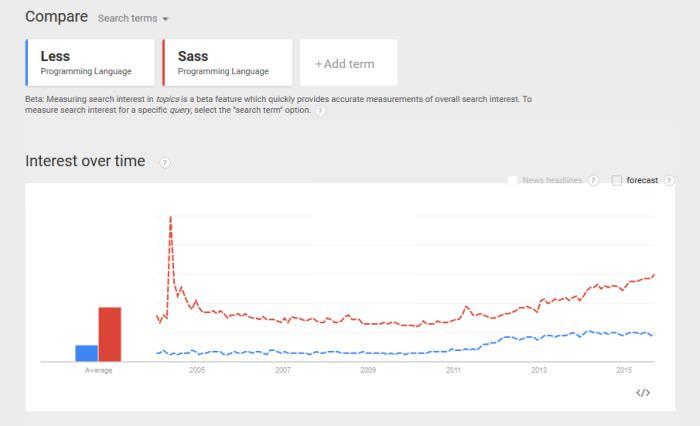Click the 2009 label on time axis
This screenshot has height=426, width=700.
[368, 371]
